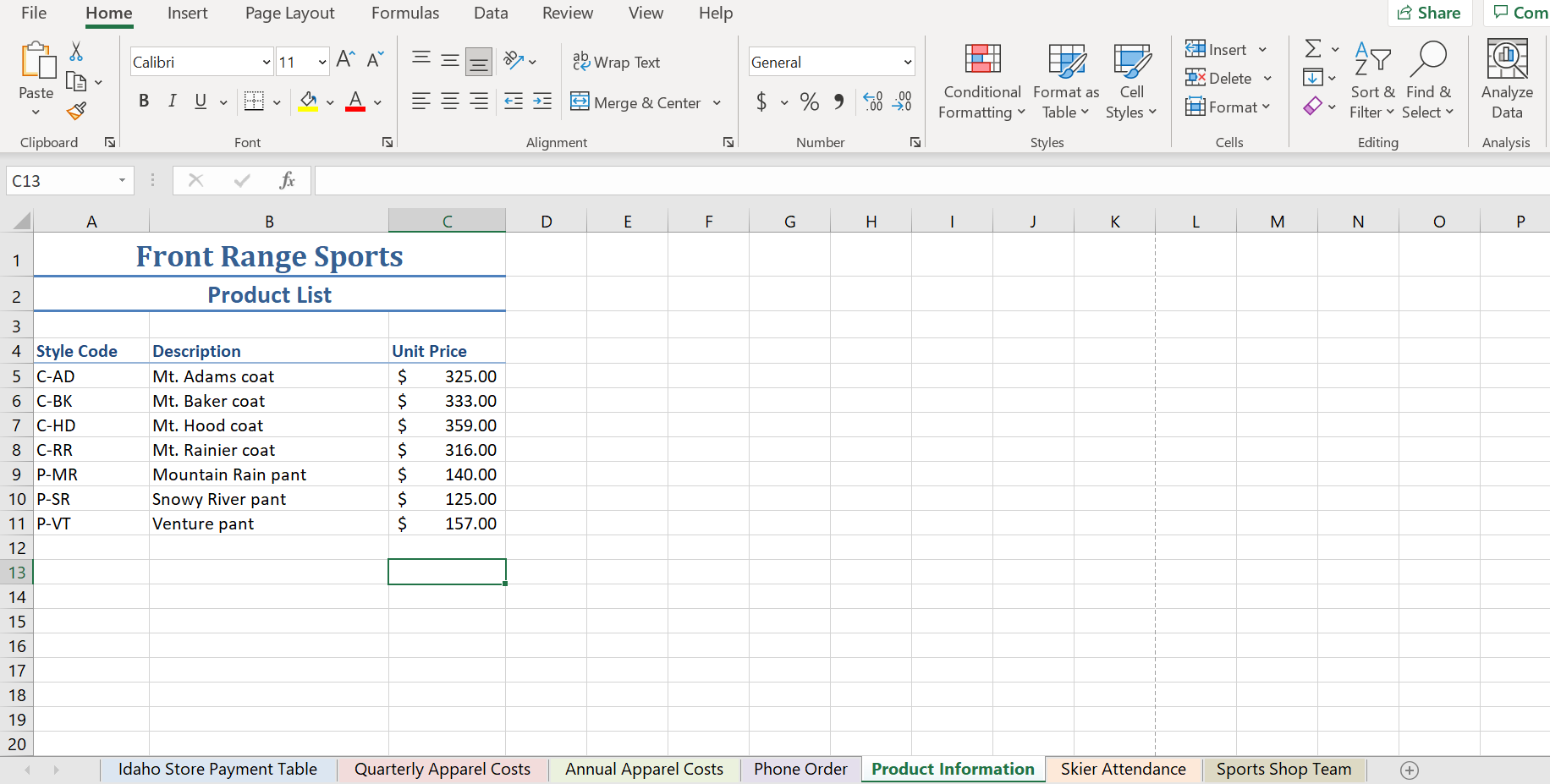
Task: Click the Share button
Action: coord(1430,13)
